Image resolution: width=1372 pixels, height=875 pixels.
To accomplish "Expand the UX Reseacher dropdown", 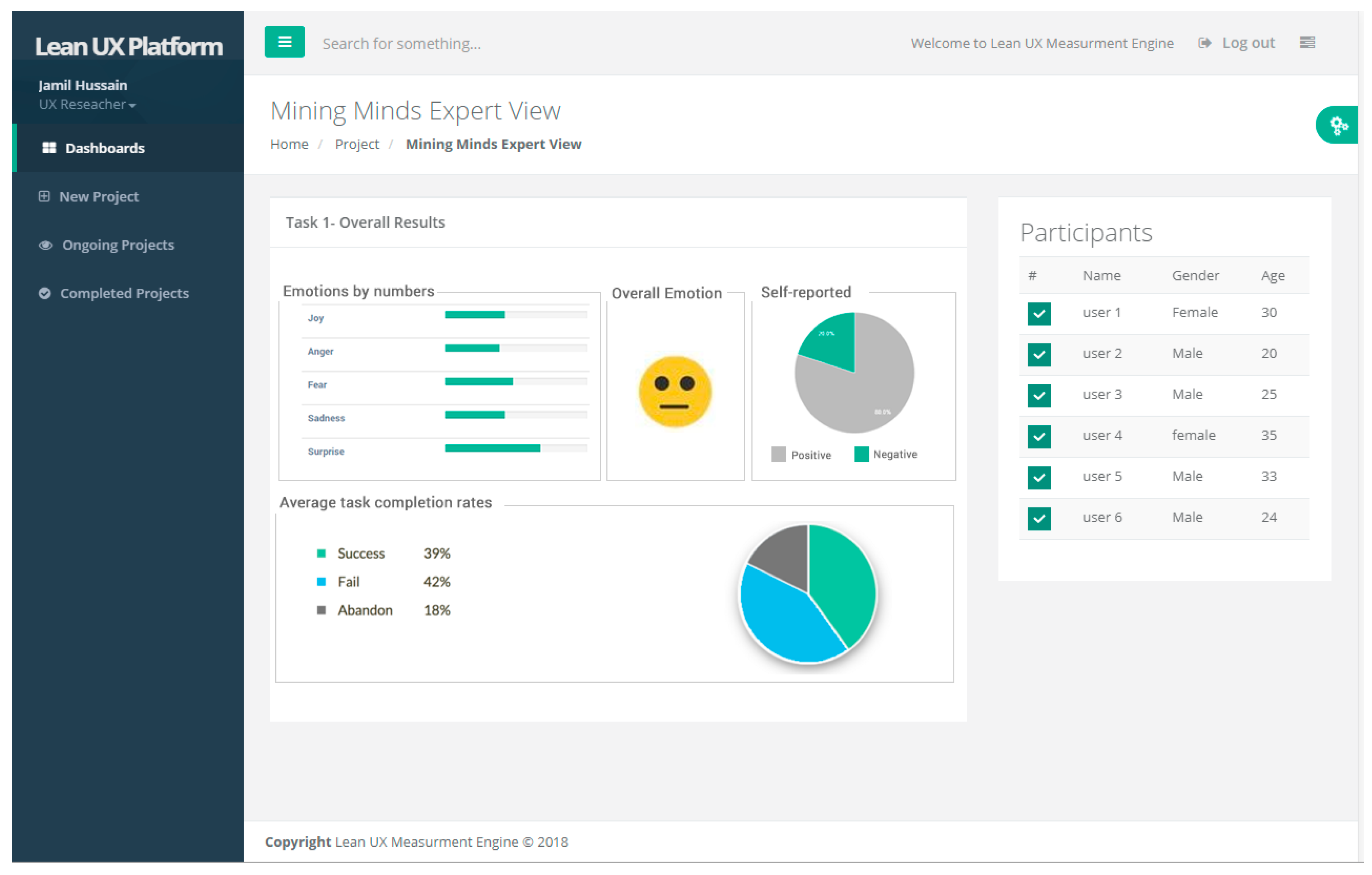I will (x=87, y=105).
